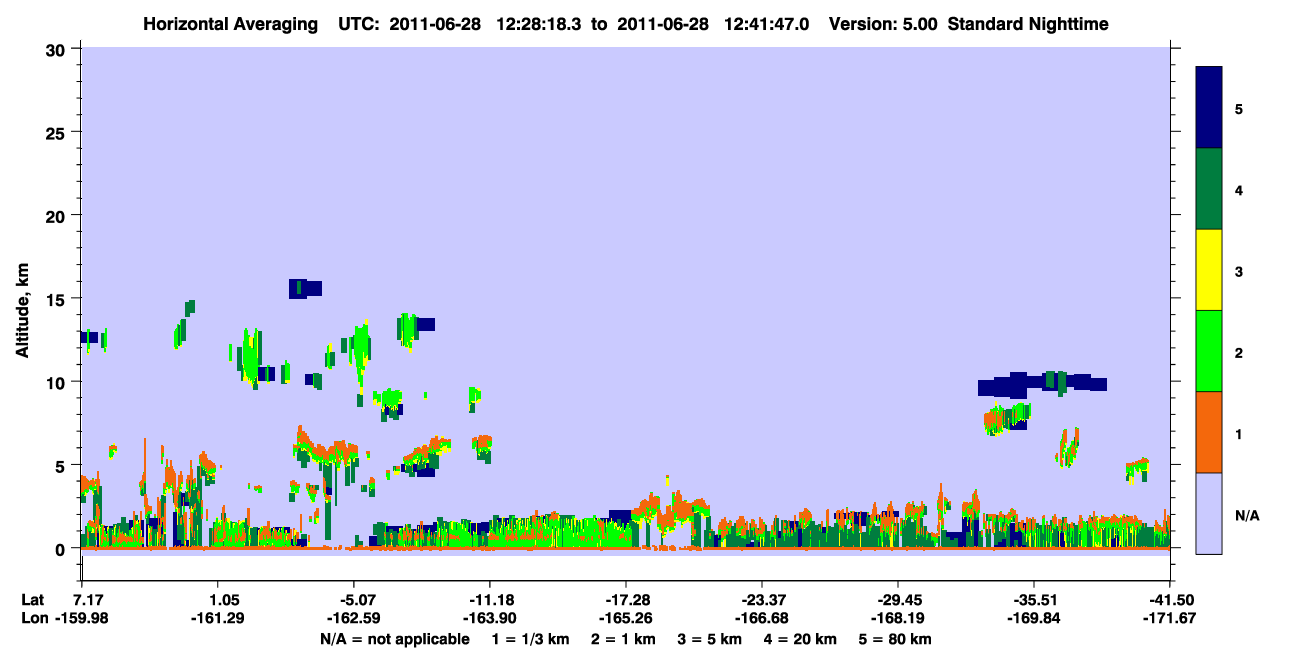This screenshot has height=667, width=1300.
Task: Click the 'N/A = not applicable' legend text
Action: (x=394, y=639)
